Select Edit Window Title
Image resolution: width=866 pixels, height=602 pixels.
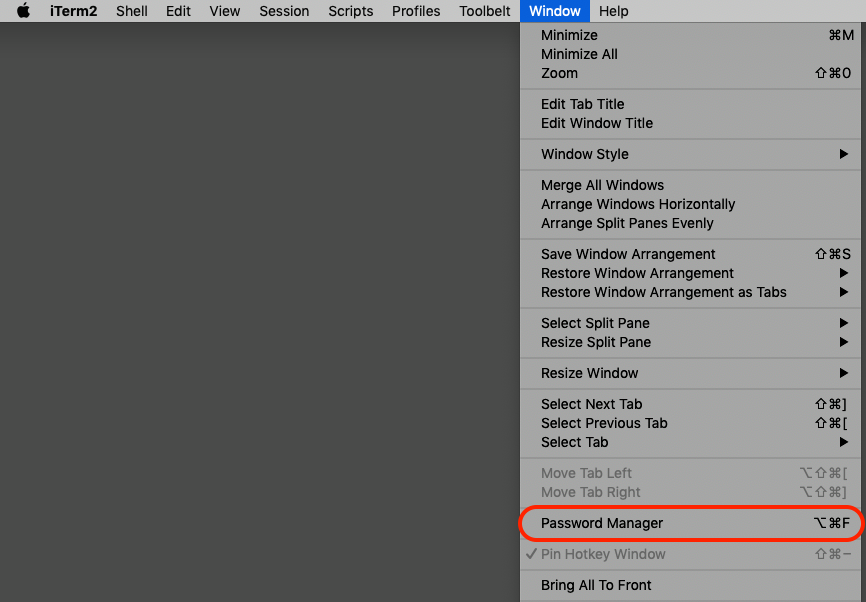click(x=690, y=123)
